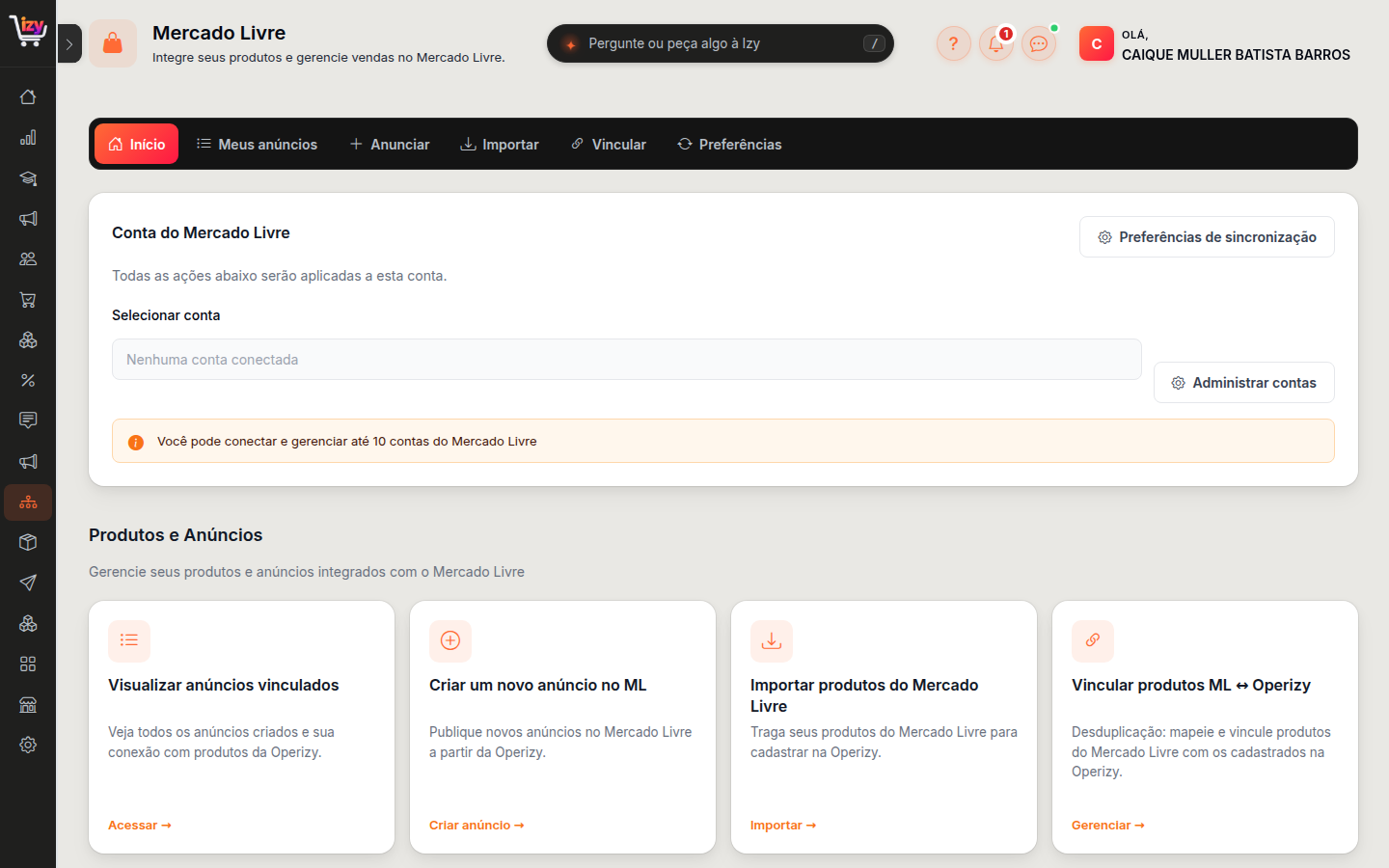Image resolution: width=1389 pixels, height=868 pixels.
Task: Select the Início tab
Action: 137,144
